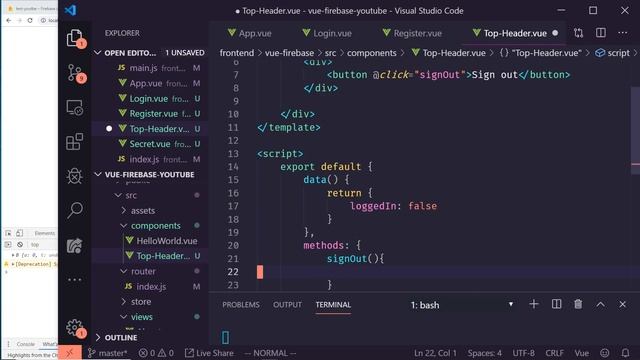Click the VS Code logo menu

(x=70, y=10)
